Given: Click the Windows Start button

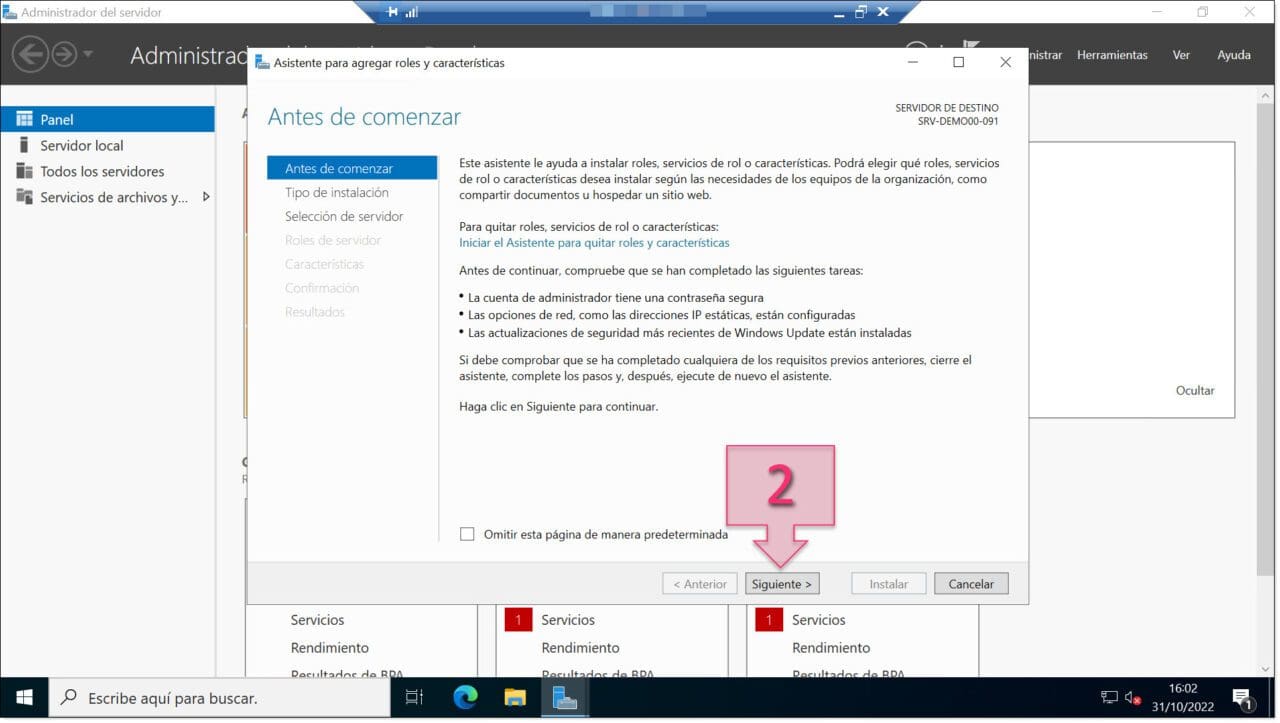Looking at the screenshot, I should click(x=24, y=698).
